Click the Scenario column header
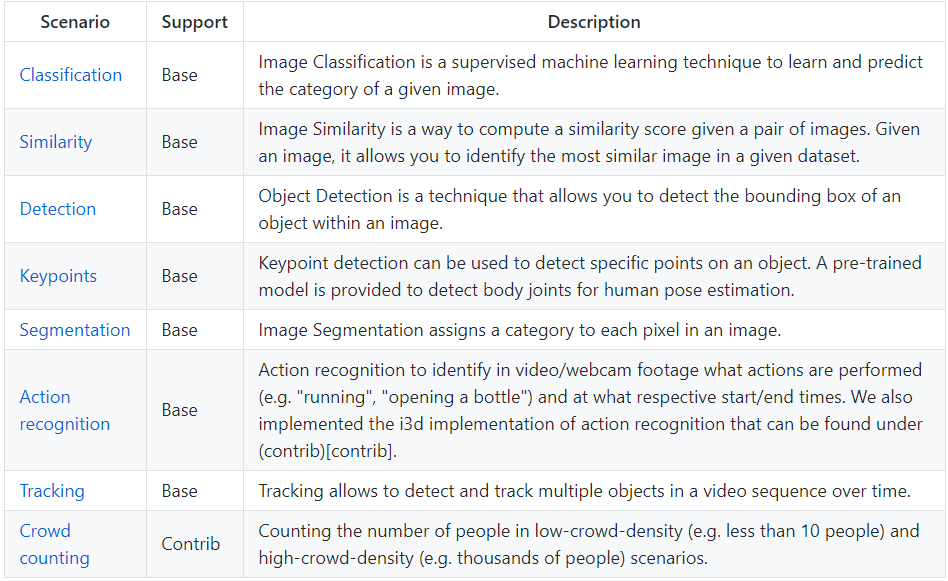 (x=75, y=22)
